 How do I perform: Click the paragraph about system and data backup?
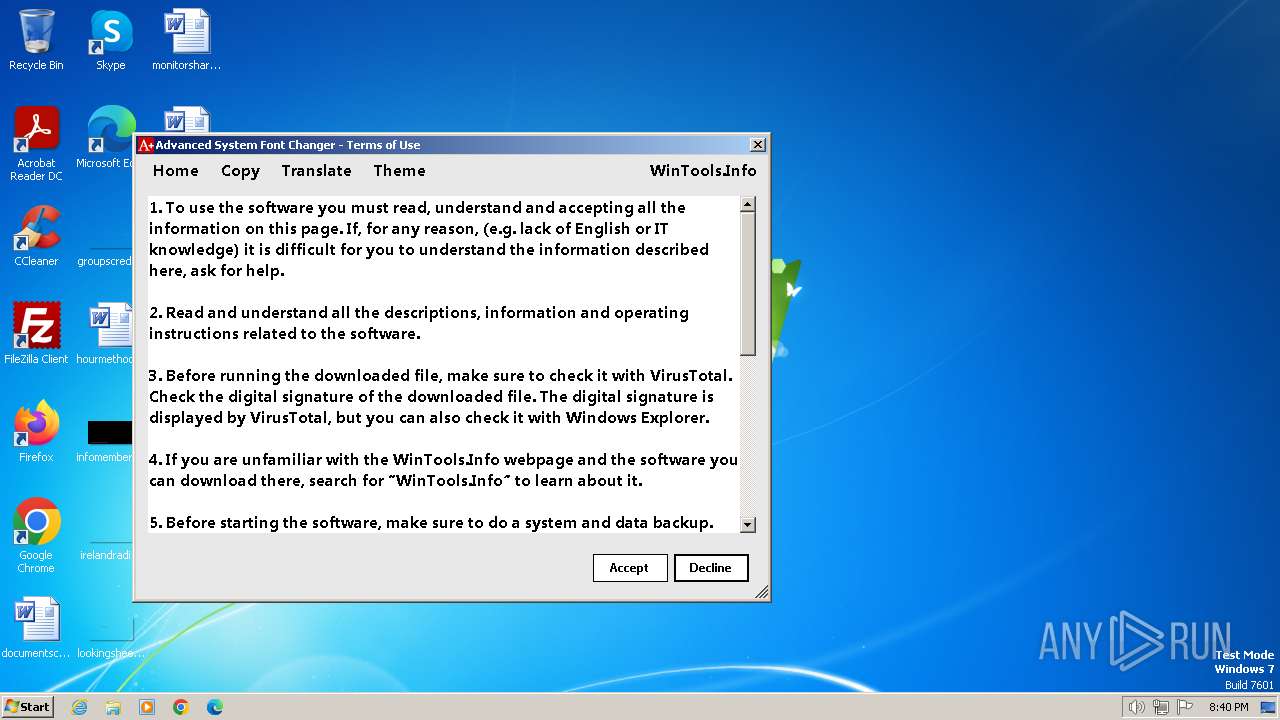(431, 523)
